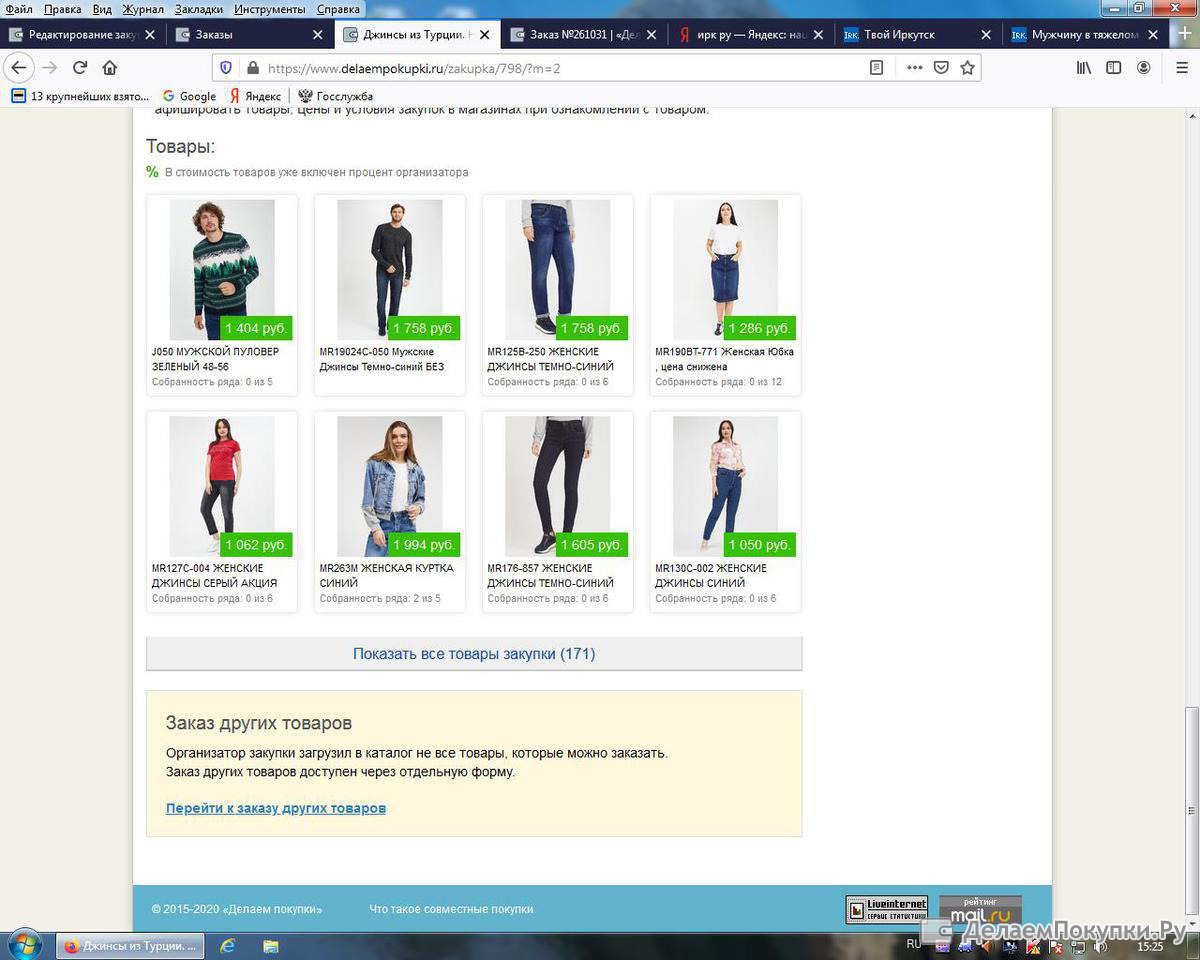Open the Яндекс bookmark
Image resolution: width=1200 pixels, height=960 pixels.
[256, 96]
